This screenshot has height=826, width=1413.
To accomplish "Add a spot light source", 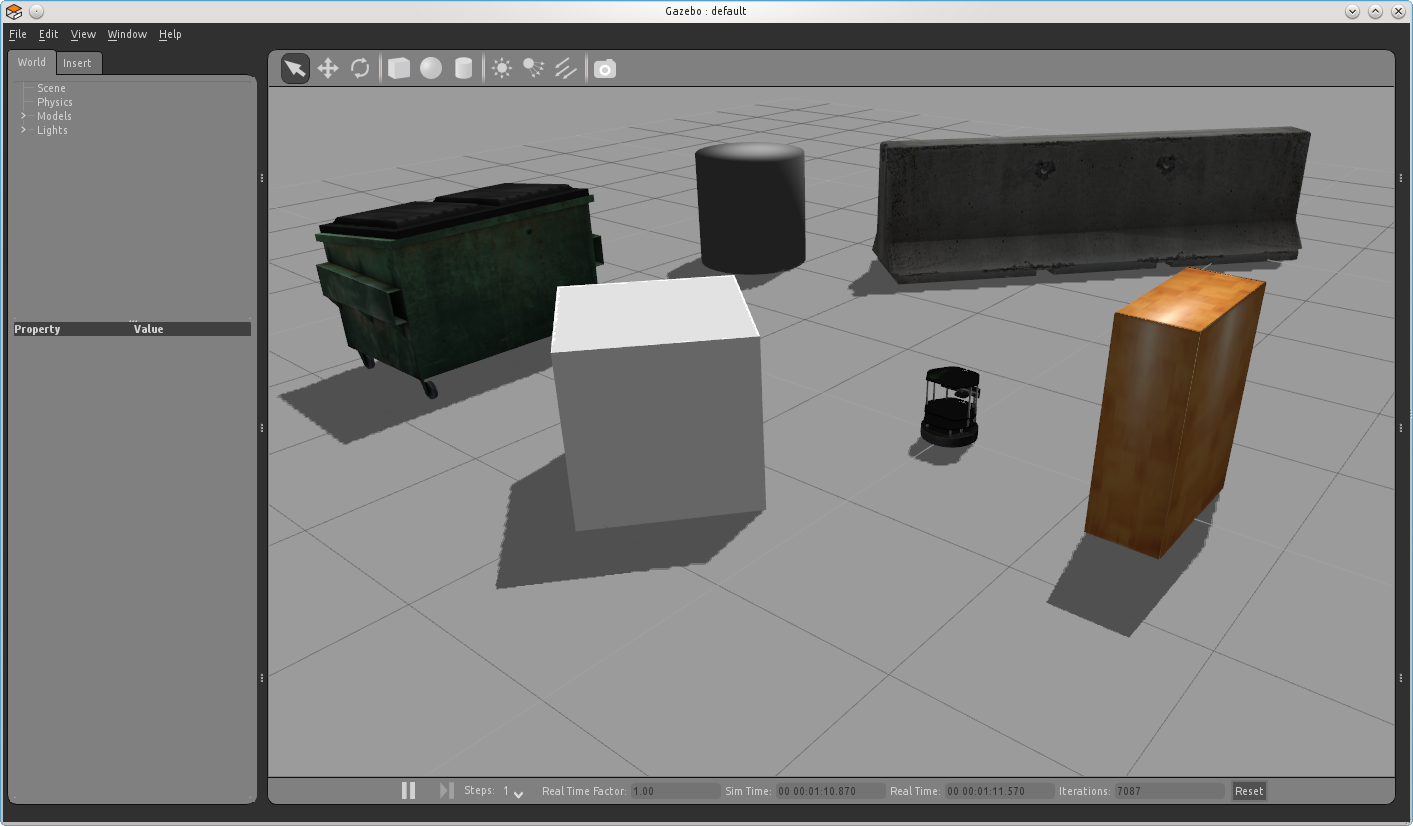I will point(534,68).
